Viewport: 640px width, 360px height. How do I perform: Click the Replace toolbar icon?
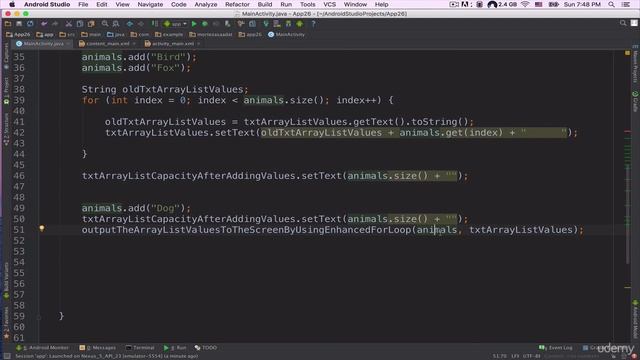[x=116, y=24]
